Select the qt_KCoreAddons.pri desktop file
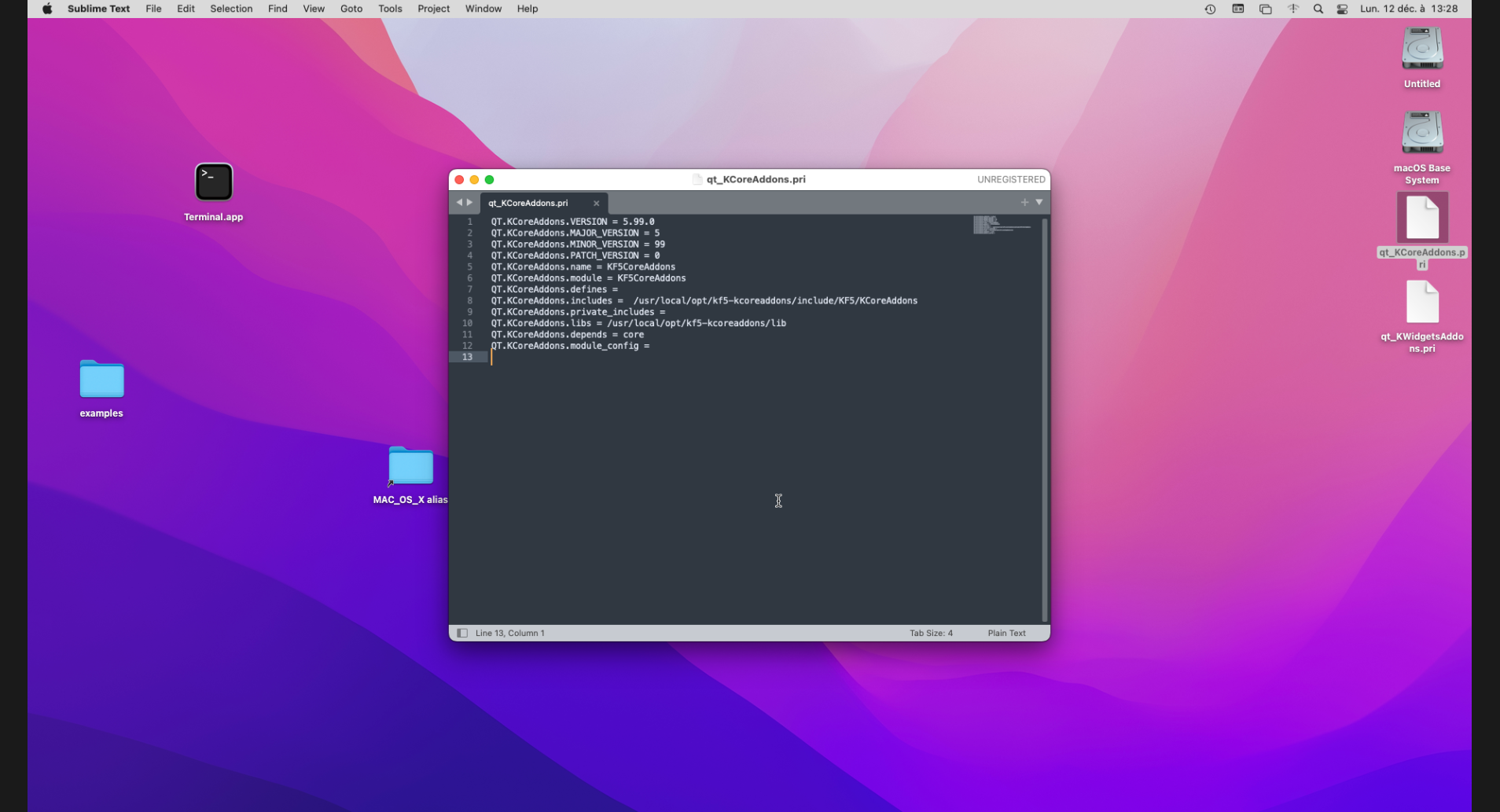 click(1422, 218)
